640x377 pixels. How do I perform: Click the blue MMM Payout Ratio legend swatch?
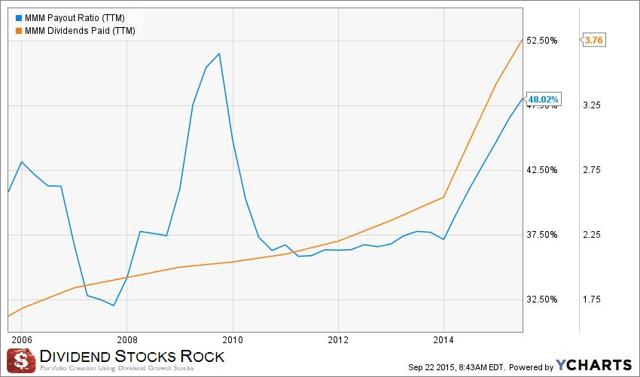(18, 18)
